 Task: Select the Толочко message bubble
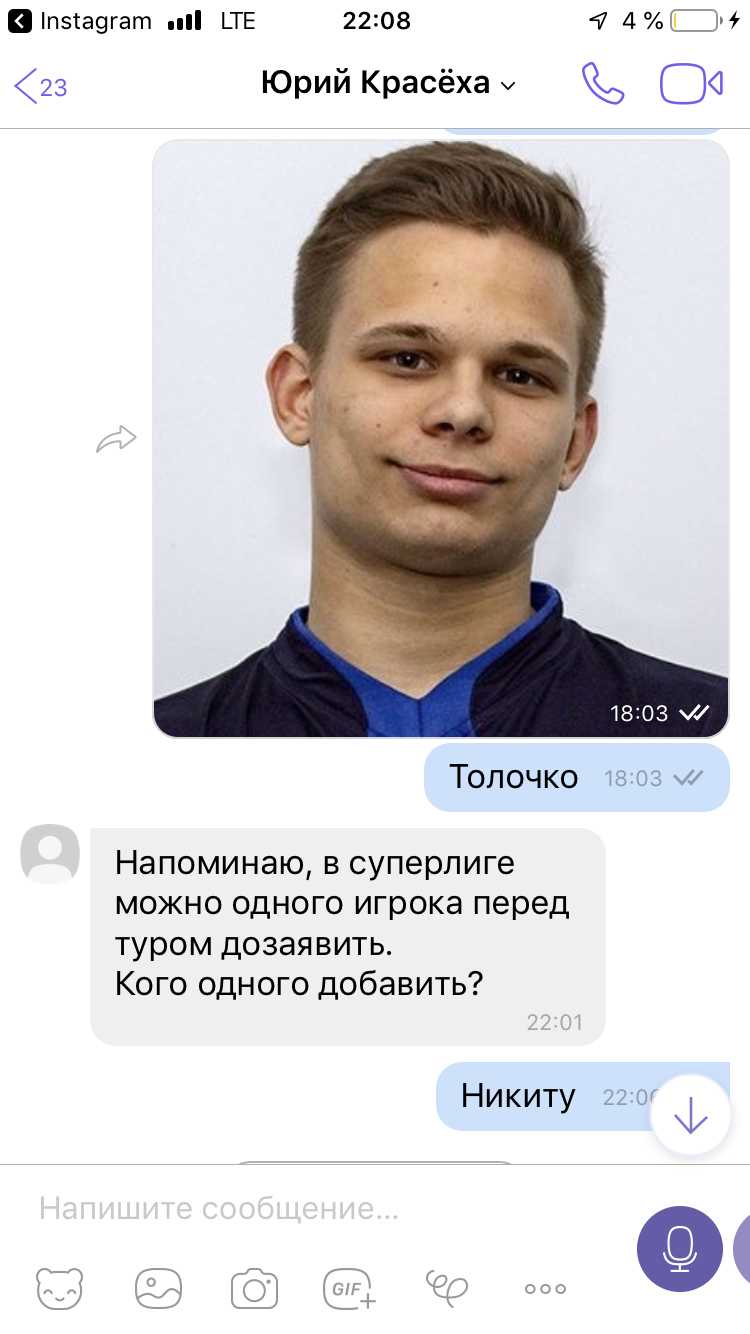(x=577, y=777)
